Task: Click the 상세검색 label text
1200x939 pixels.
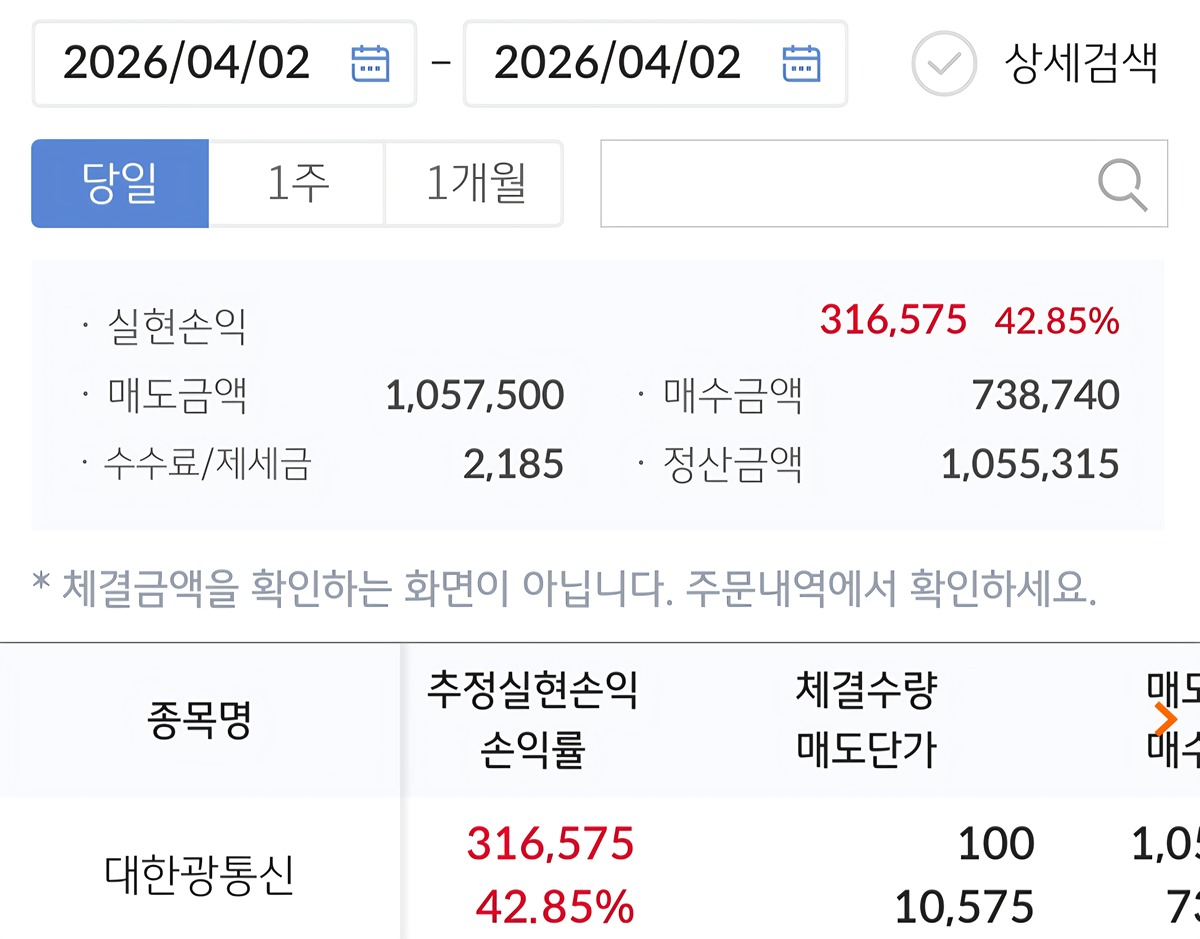Action: pyautogui.click(x=1081, y=63)
